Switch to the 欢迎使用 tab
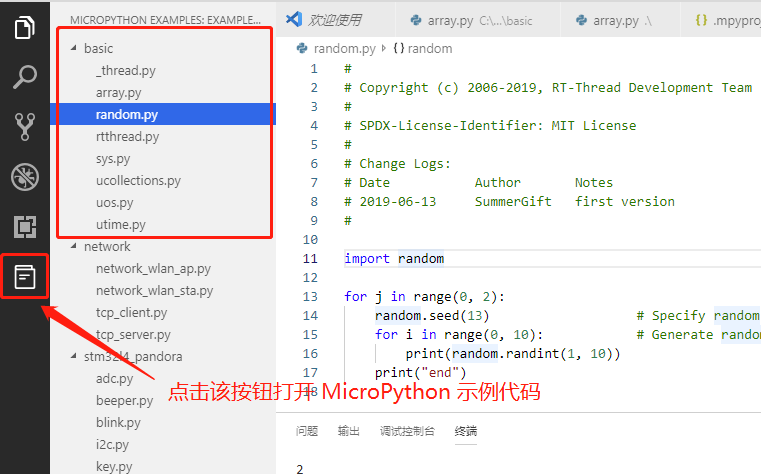761x474 pixels. pyautogui.click(x=334, y=20)
